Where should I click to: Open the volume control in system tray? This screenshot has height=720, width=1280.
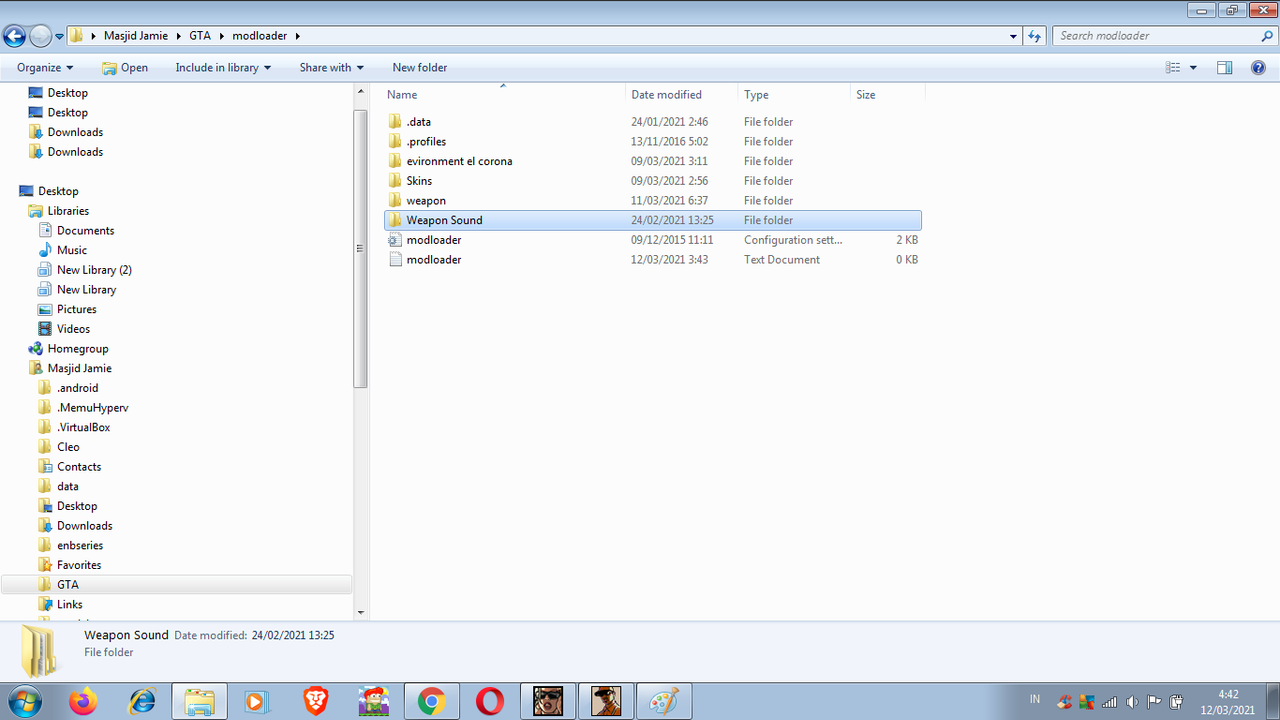pos(1131,701)
